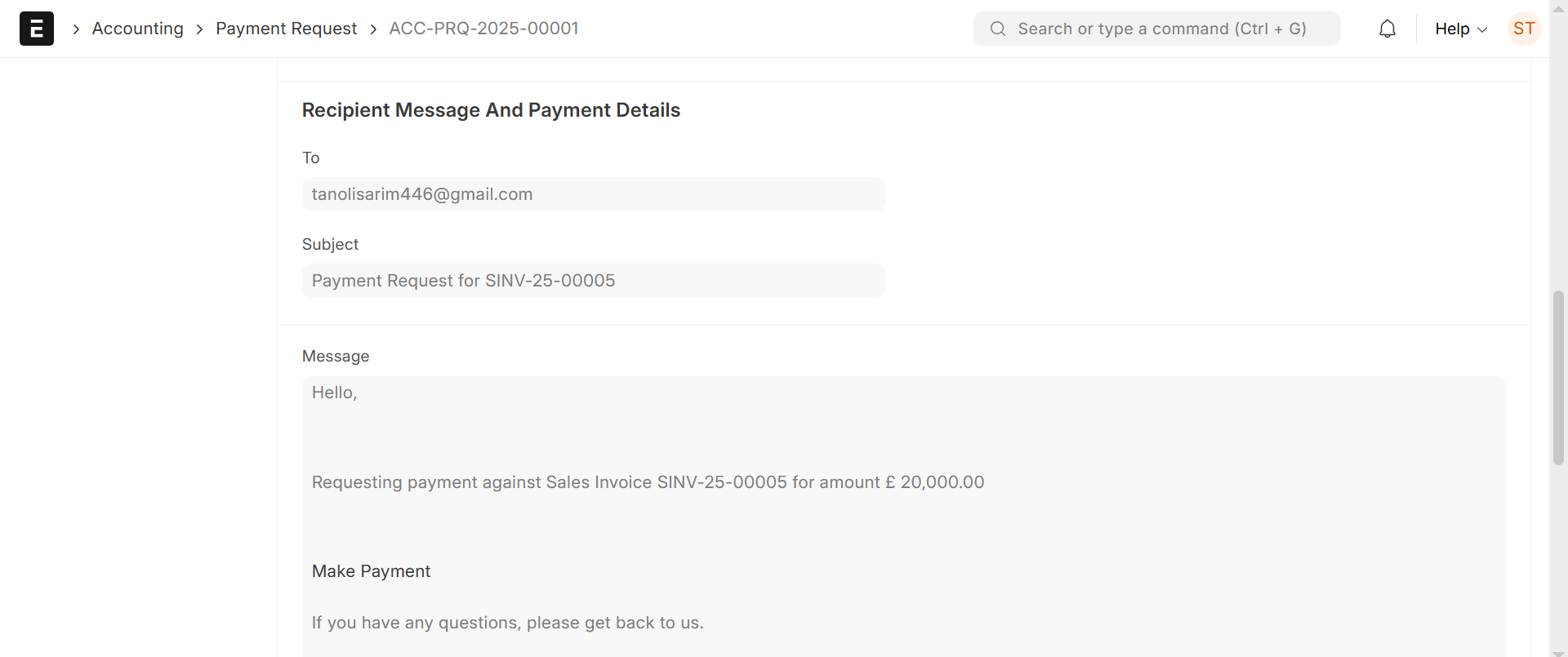Collapse Recipient Message And Payment Details section
Screen dimensions: 1568x657
[x=491, y=110]
